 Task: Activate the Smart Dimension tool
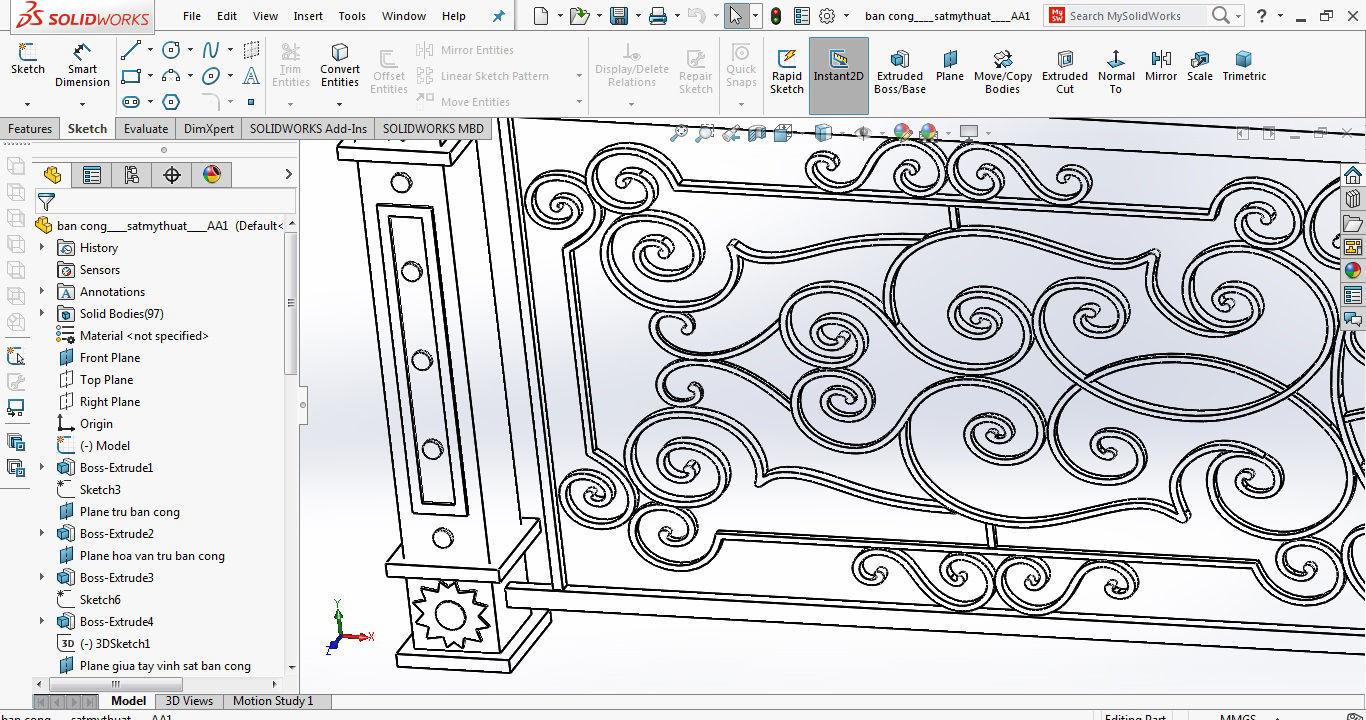pyautogui.click(x=82, y=65)
